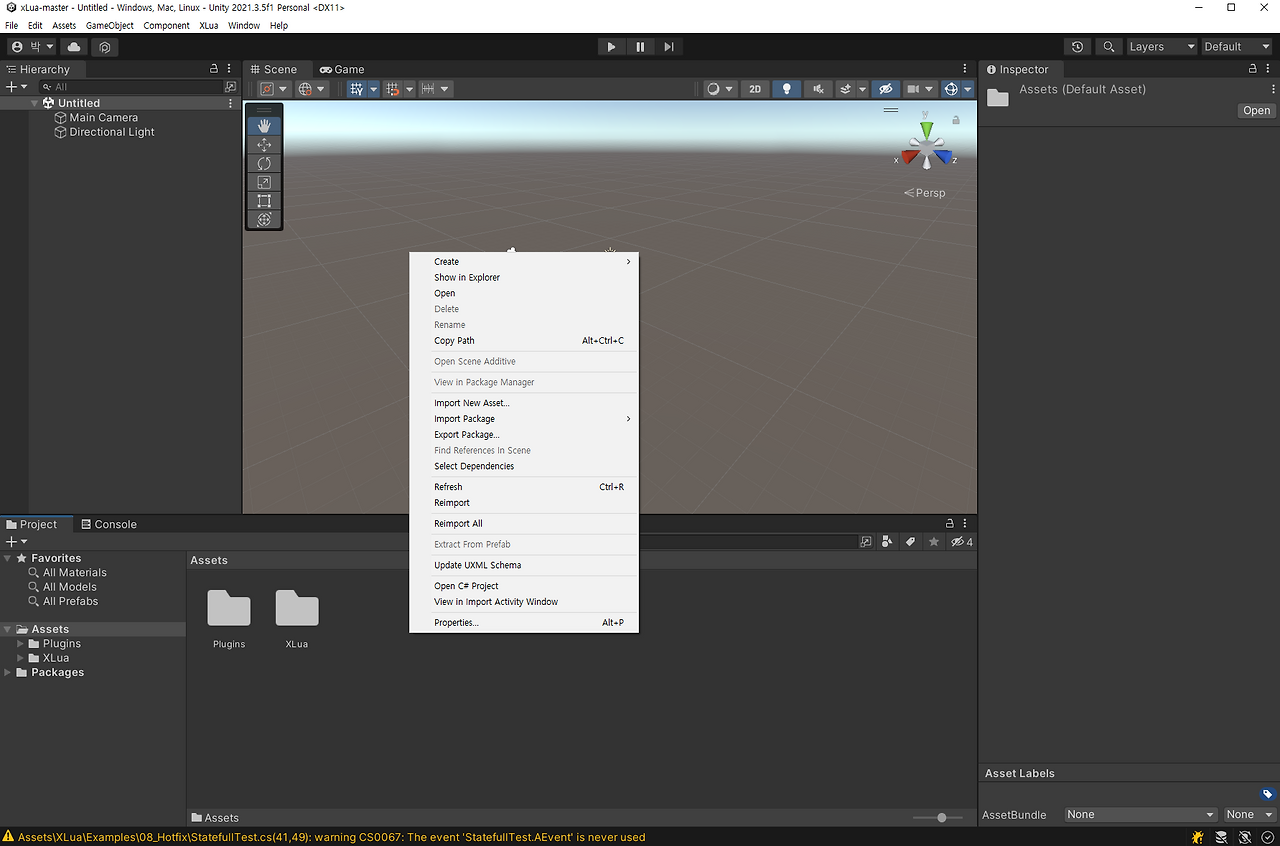Select the Rotate tool

point(264,163)
